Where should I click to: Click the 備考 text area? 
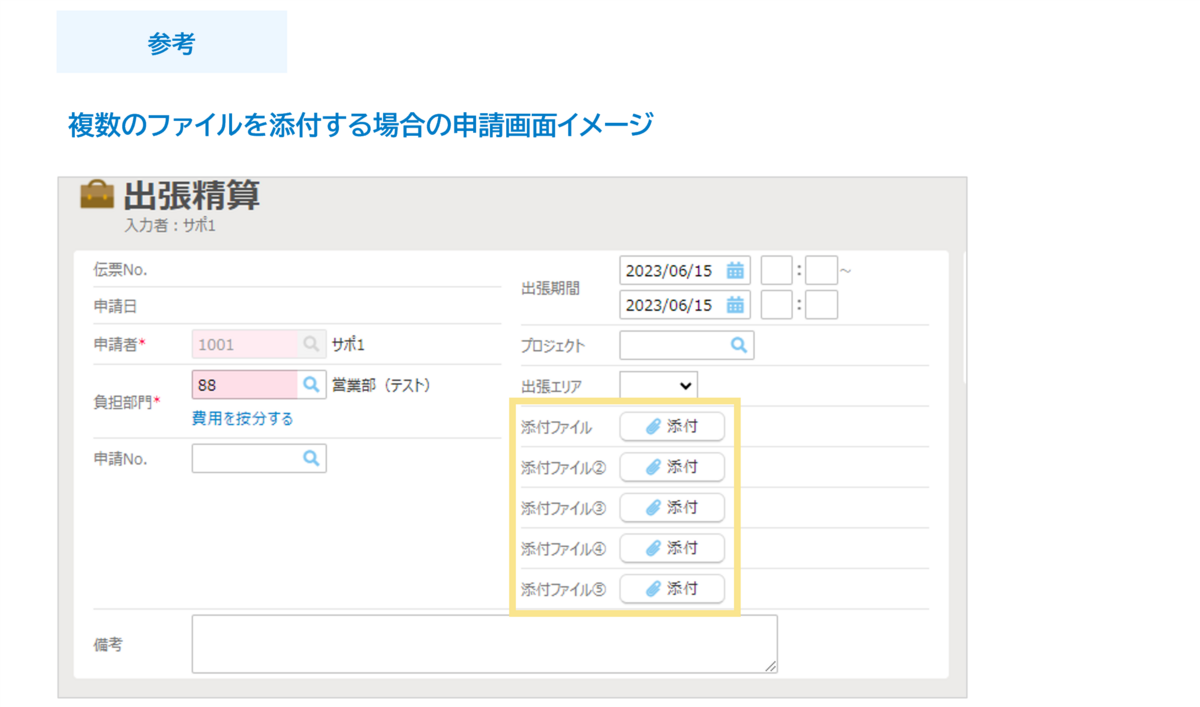coord(484,643)
